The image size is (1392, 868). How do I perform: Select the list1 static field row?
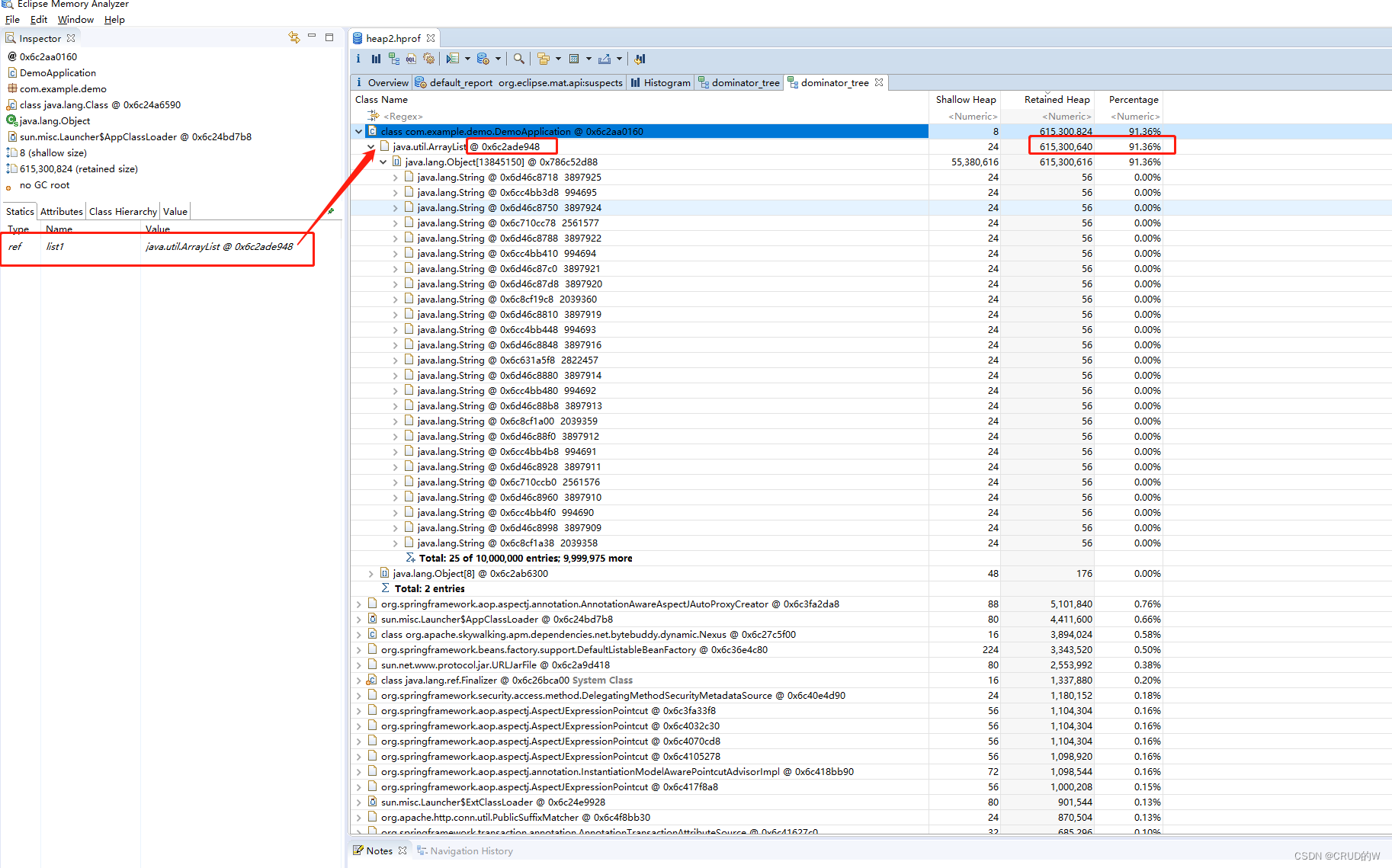pos(171,247)
